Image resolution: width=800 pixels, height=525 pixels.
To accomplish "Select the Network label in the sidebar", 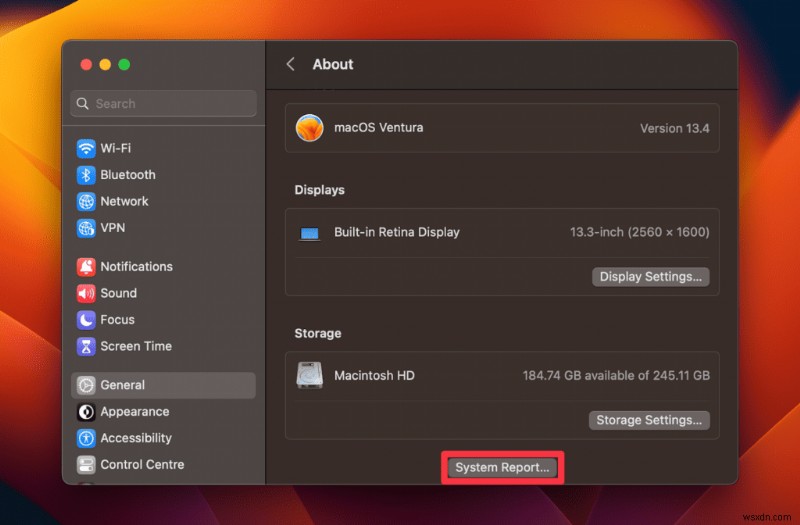I will coord(124,202).
